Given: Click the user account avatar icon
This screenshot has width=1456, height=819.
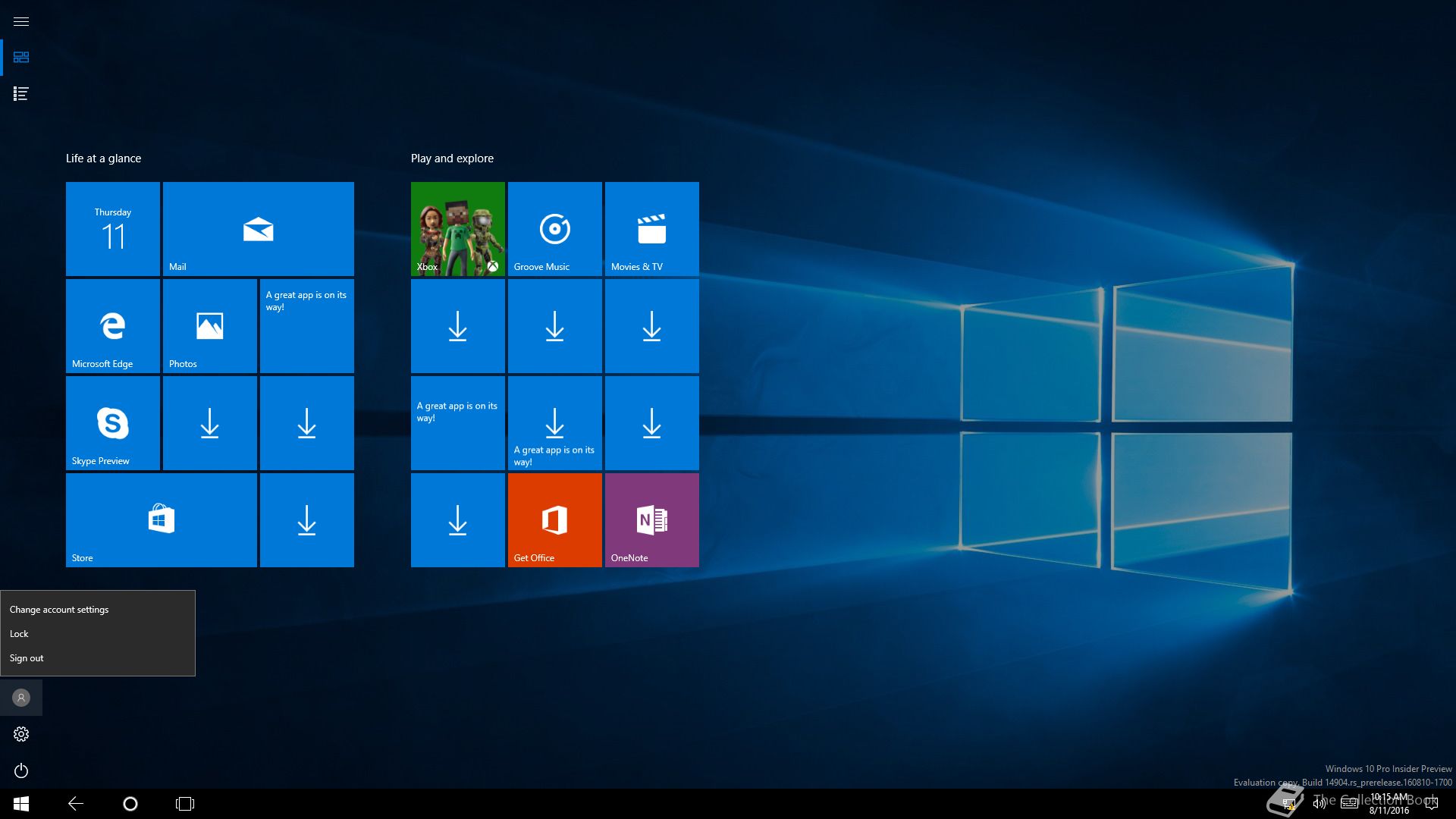Looking at the screenshot, I should (x=21, y=698).
